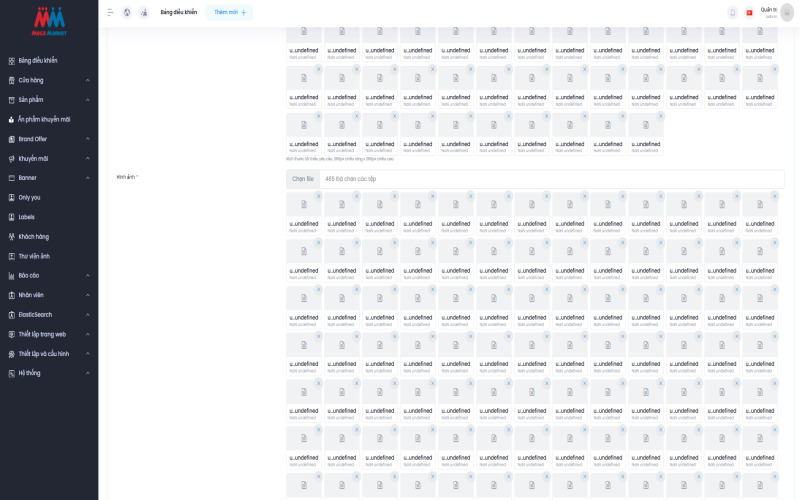The image size is (800, 500).
Task: Expand the Báo cáo sidebar section
Action: pos(87,275)
